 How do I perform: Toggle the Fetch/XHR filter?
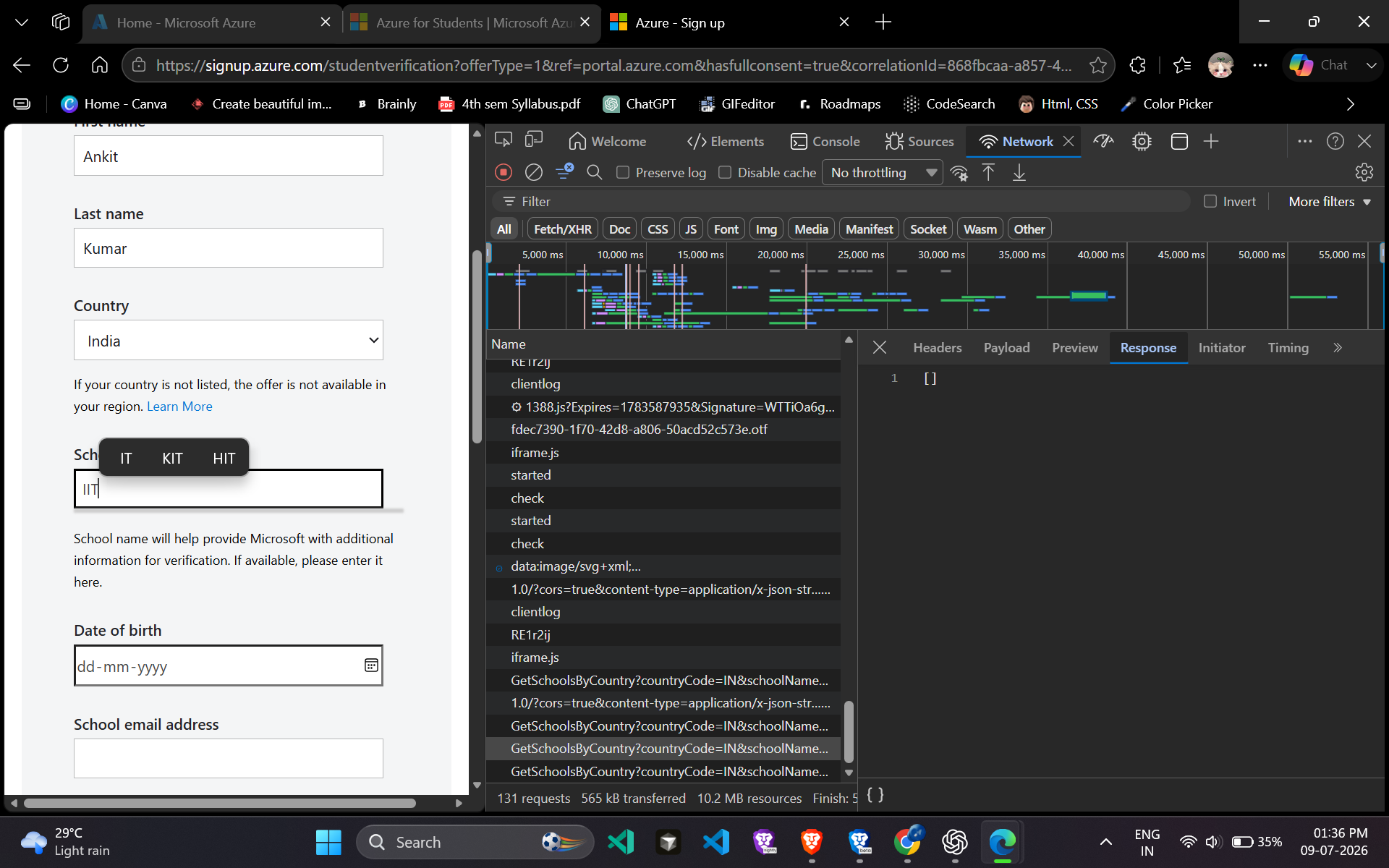563,229
